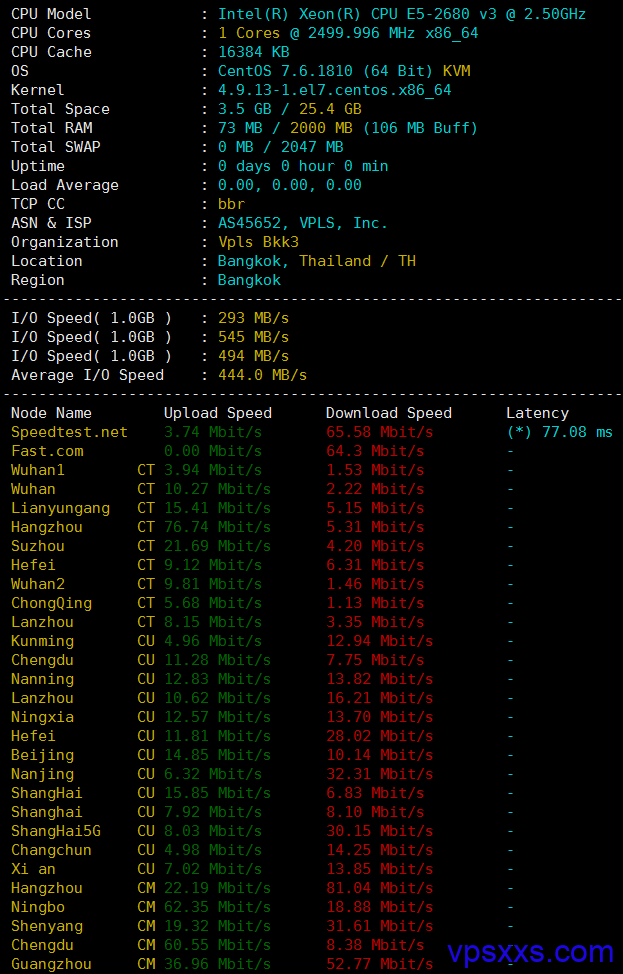Click the AS45652, VPLS, Inc. text
623x974 pixels.
[x=302, y=223]
